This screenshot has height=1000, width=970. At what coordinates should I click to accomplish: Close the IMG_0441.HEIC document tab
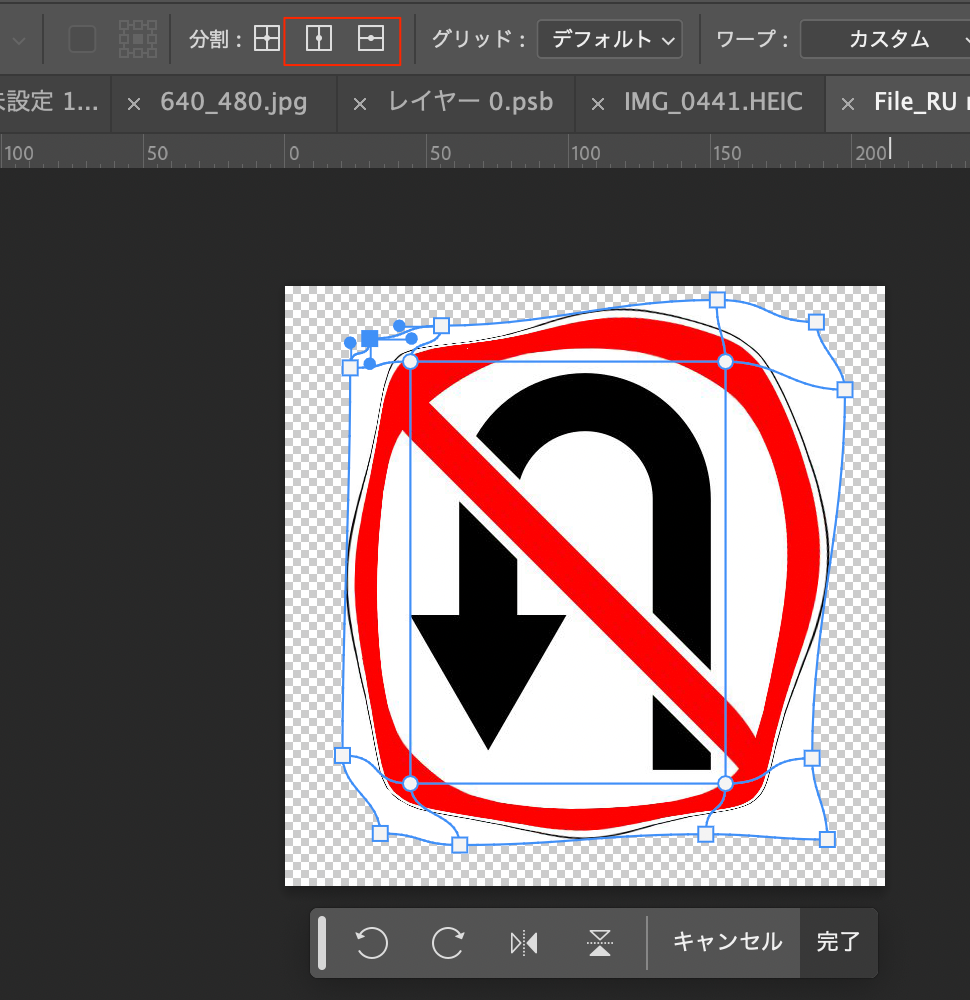coord(598,103)
